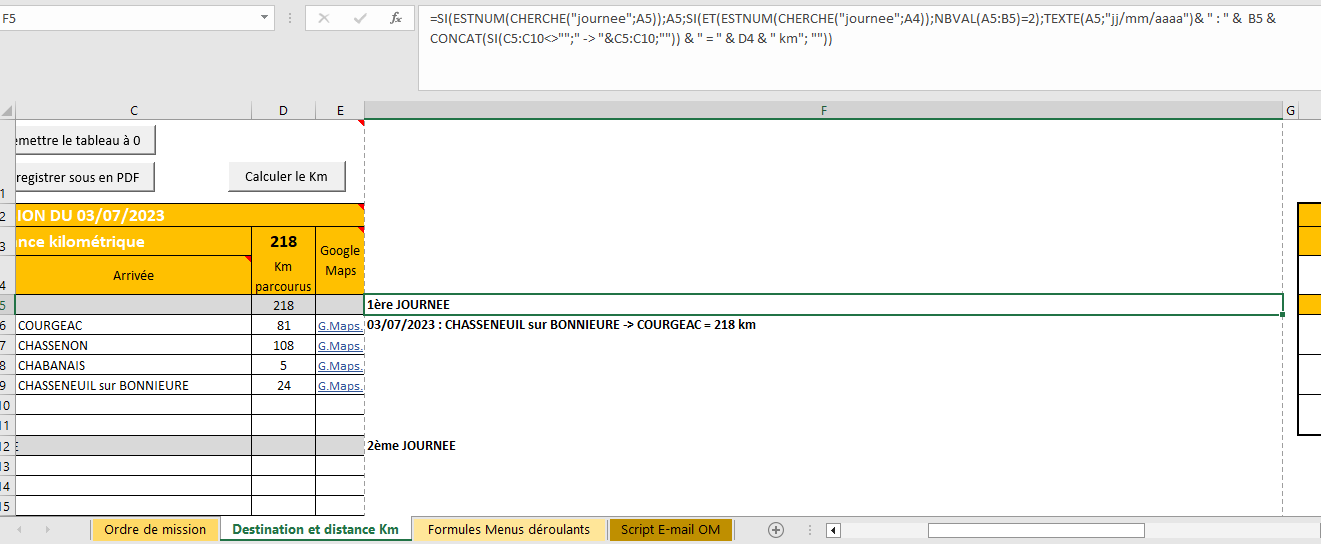Select column F header
This screenshot has height=544, width=1321.
point(823,110)
